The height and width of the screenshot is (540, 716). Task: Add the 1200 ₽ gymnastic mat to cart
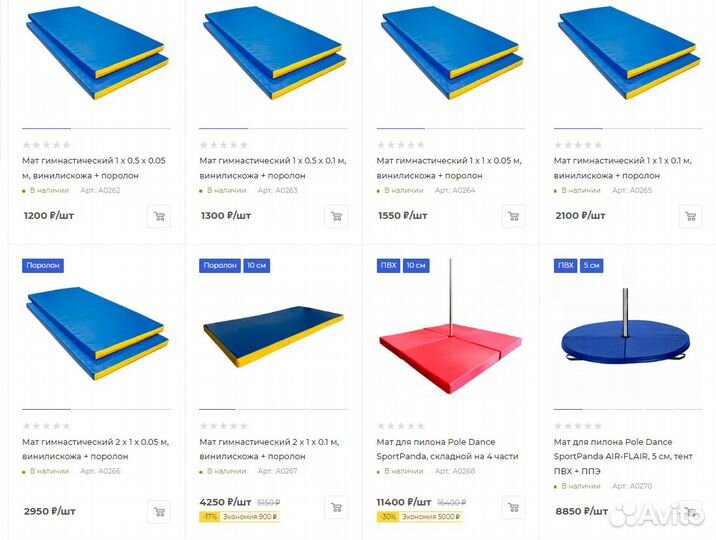(159, 216)
